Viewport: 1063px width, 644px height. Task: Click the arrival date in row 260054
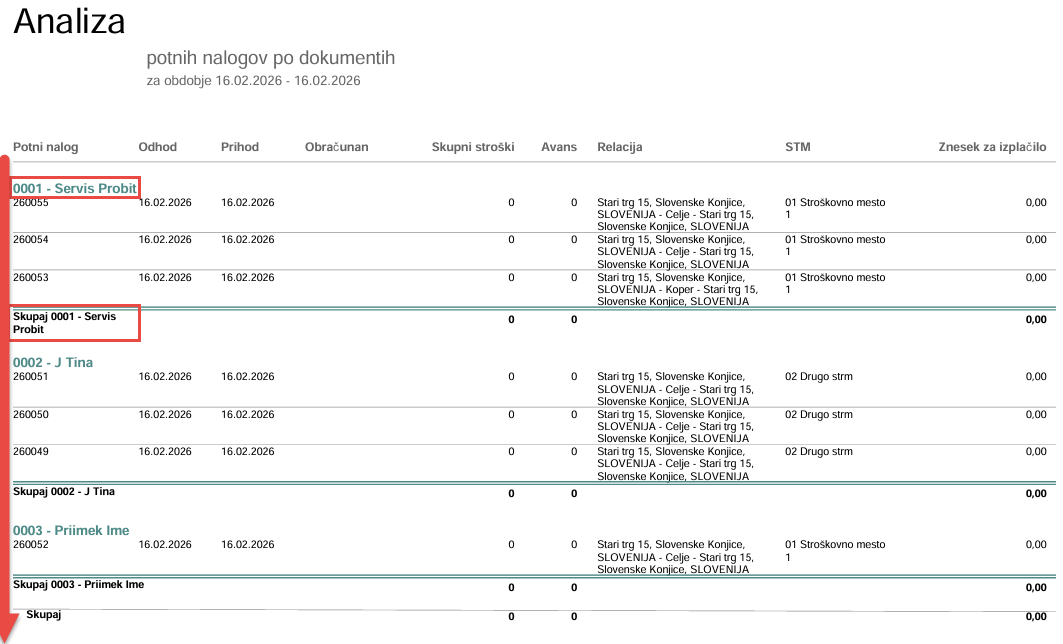click(247, 240)
